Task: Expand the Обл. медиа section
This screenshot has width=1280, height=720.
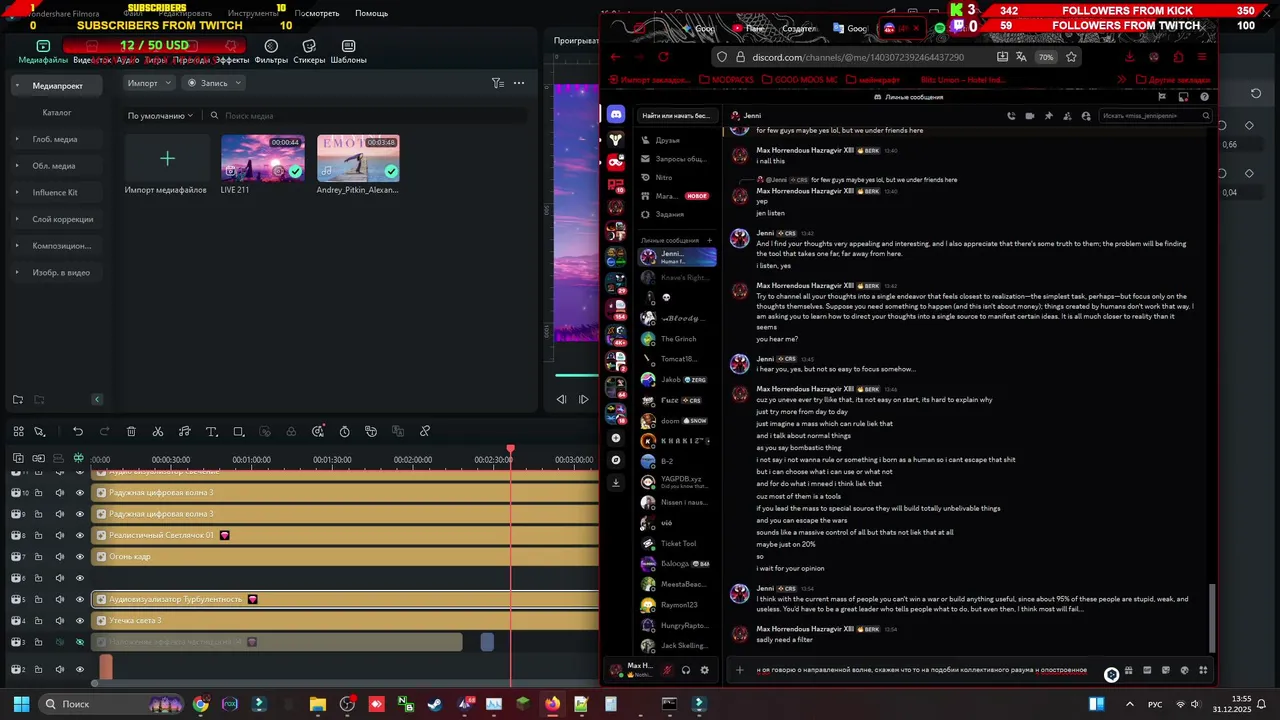Action: click(x=17, y=166)
